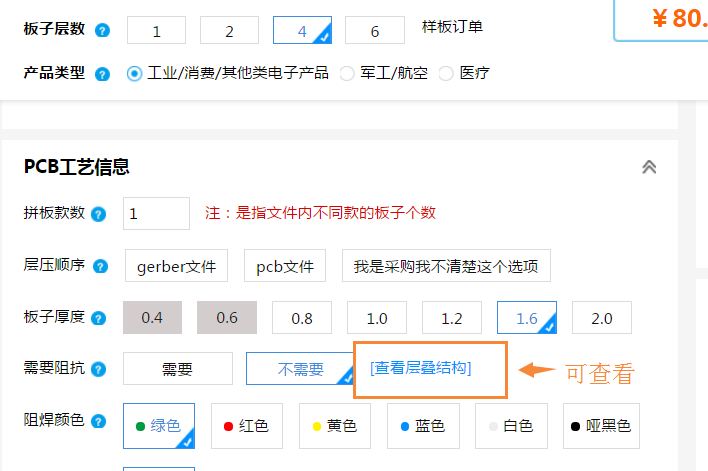Pick 蓝色 solder mask color
Screen dimensions: 708x471
[x=423, y=426]
